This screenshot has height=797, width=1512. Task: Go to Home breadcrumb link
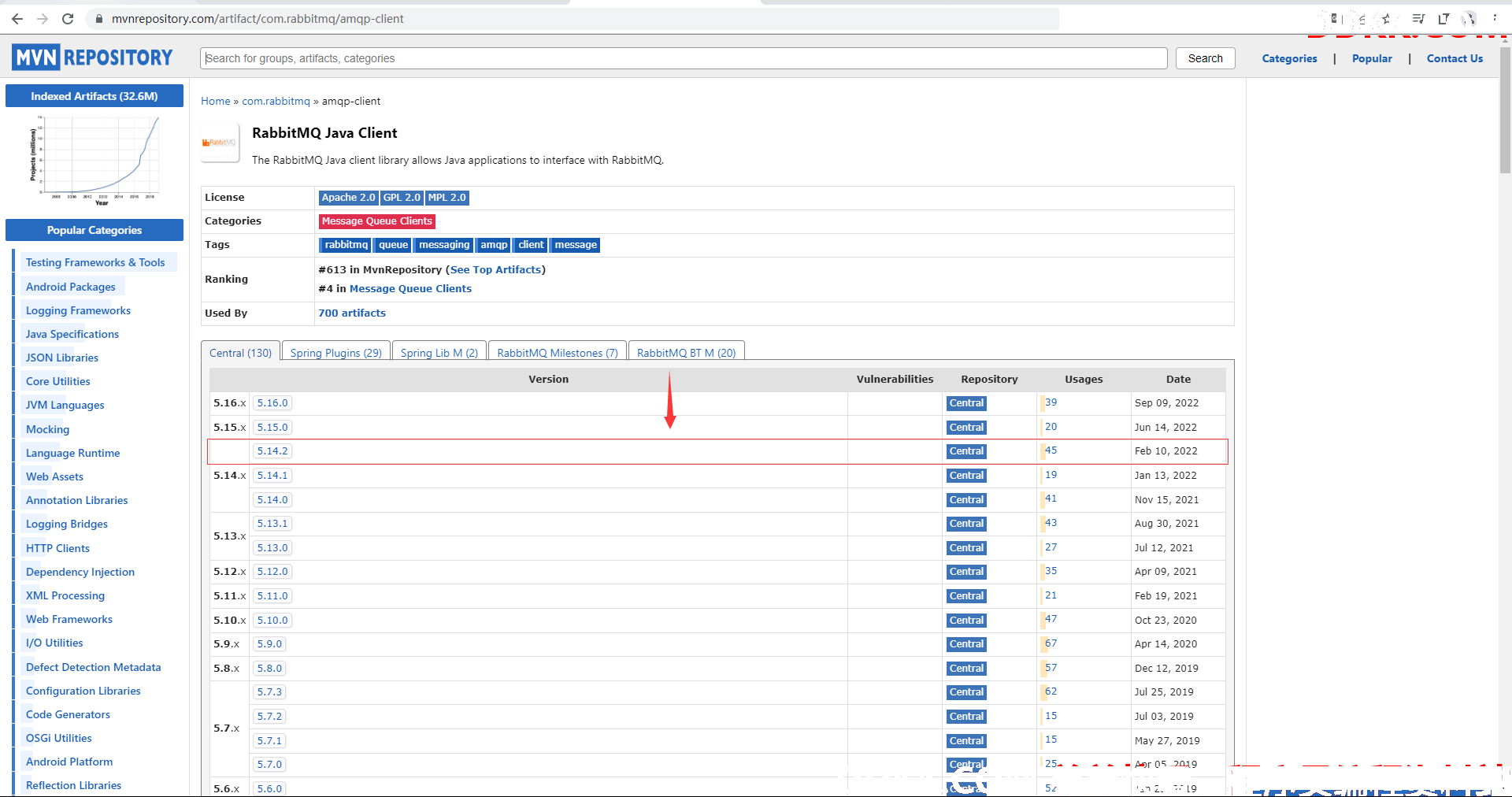click(215, 101)
